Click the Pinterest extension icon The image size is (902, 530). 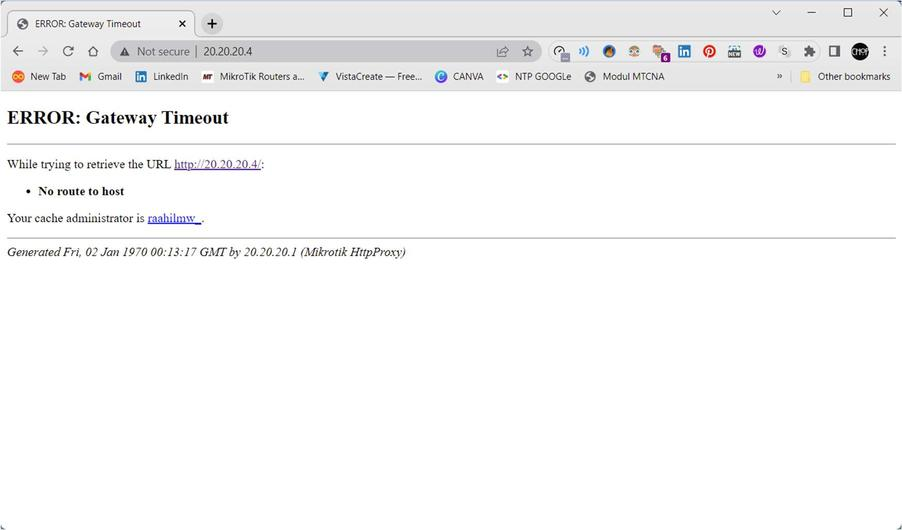[709, 51]
